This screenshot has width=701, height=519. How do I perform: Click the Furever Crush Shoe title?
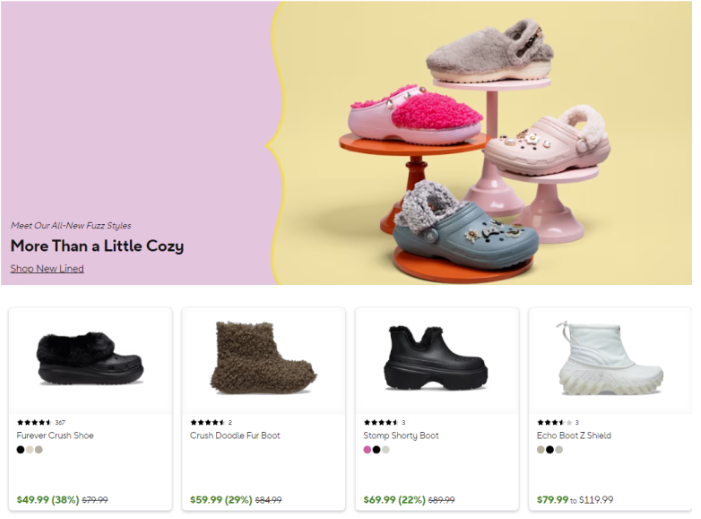click(x=55, y=435)
